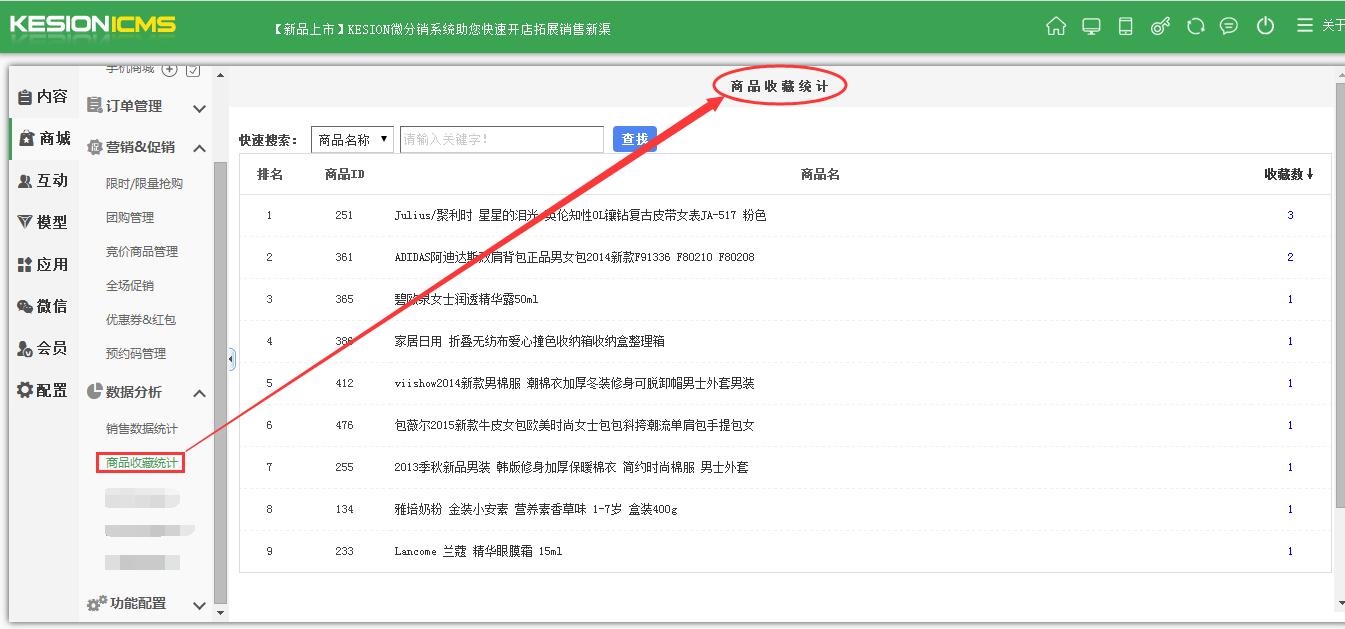Click the power logout icon

pyautogui.click(x=1265, y=26)
